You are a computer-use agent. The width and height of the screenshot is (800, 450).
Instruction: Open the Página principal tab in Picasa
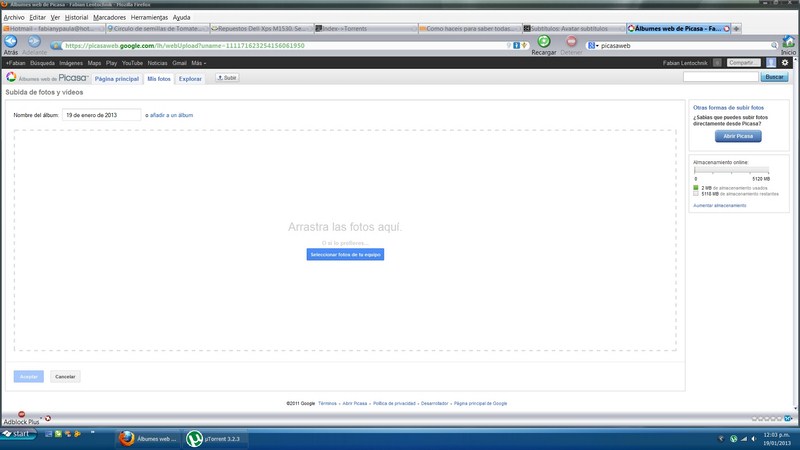tap(117, 79)
